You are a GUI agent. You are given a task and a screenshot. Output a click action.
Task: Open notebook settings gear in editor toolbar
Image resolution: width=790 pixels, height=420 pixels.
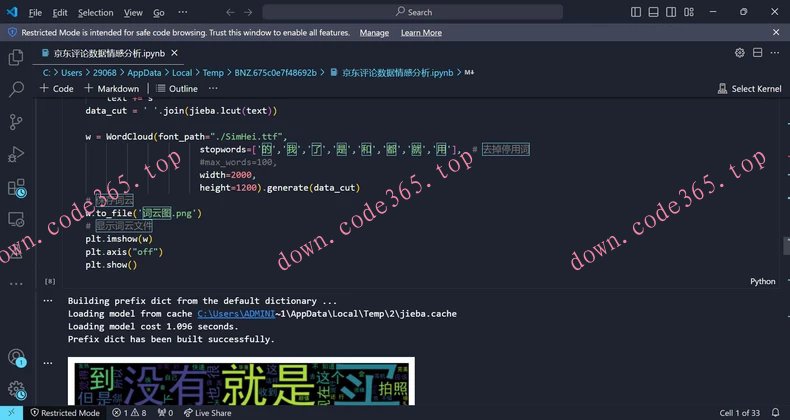(740, 53)
